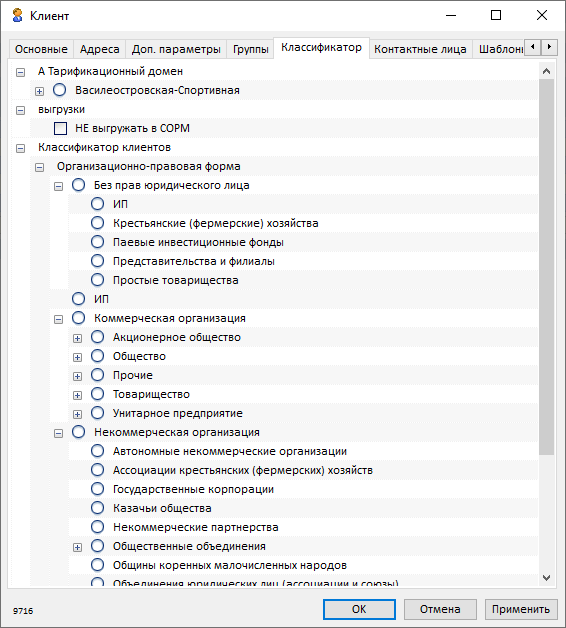Click the Применить button
This screenshot has width=566, height=628.
pyautogui.click(x=521, y=609)
